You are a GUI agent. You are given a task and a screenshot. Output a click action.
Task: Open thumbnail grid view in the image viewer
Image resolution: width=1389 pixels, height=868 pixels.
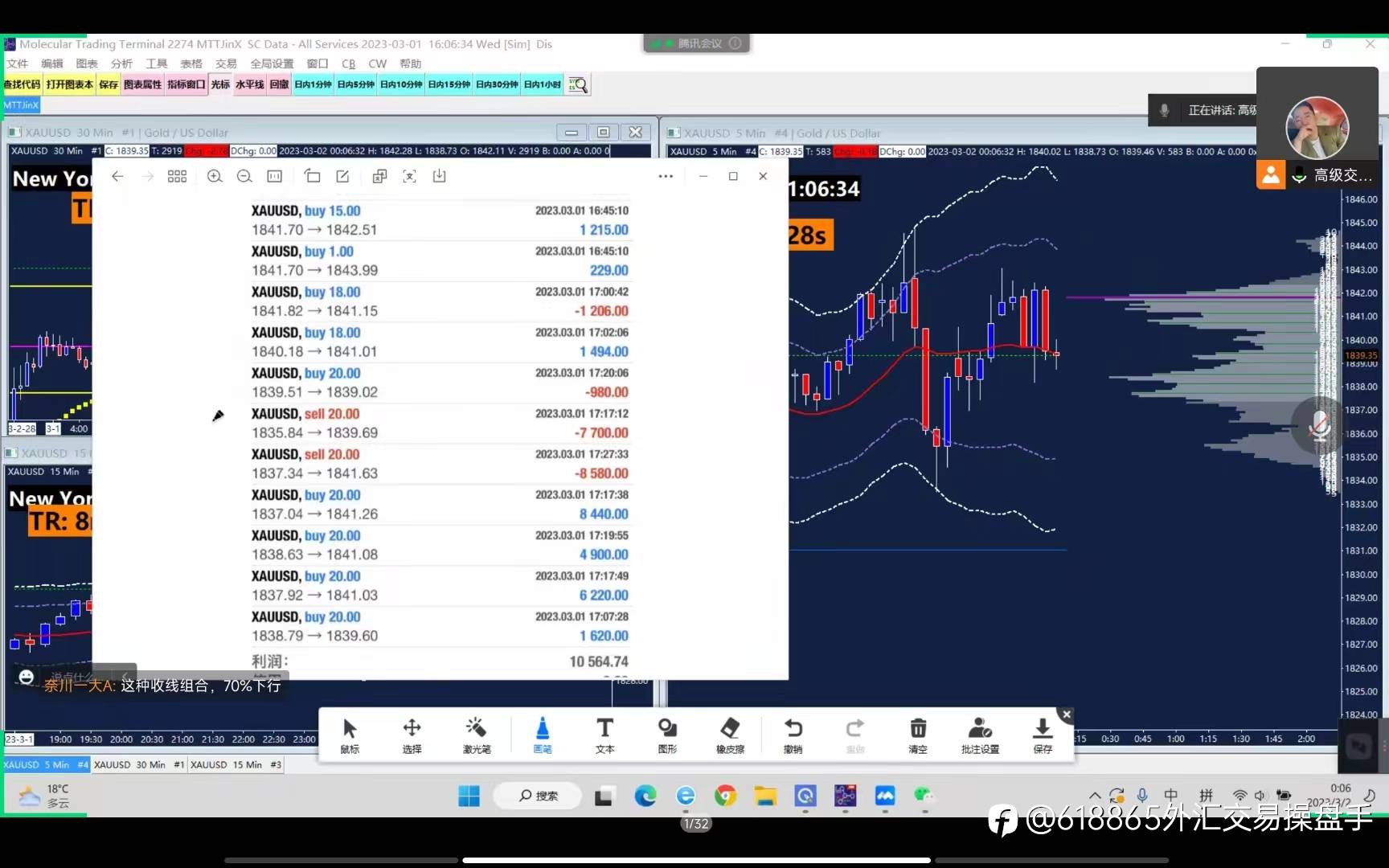pyautogui.click(x=177, y=176)
